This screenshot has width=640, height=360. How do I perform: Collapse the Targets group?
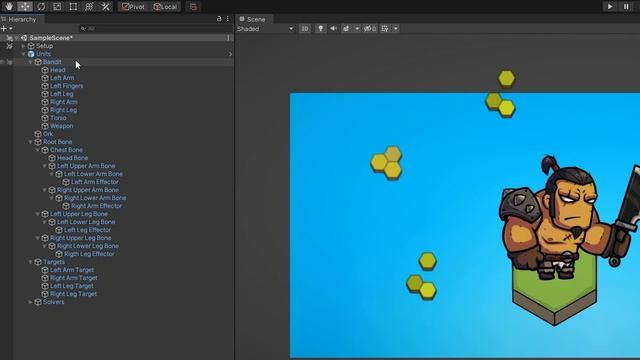click(31, 262)
